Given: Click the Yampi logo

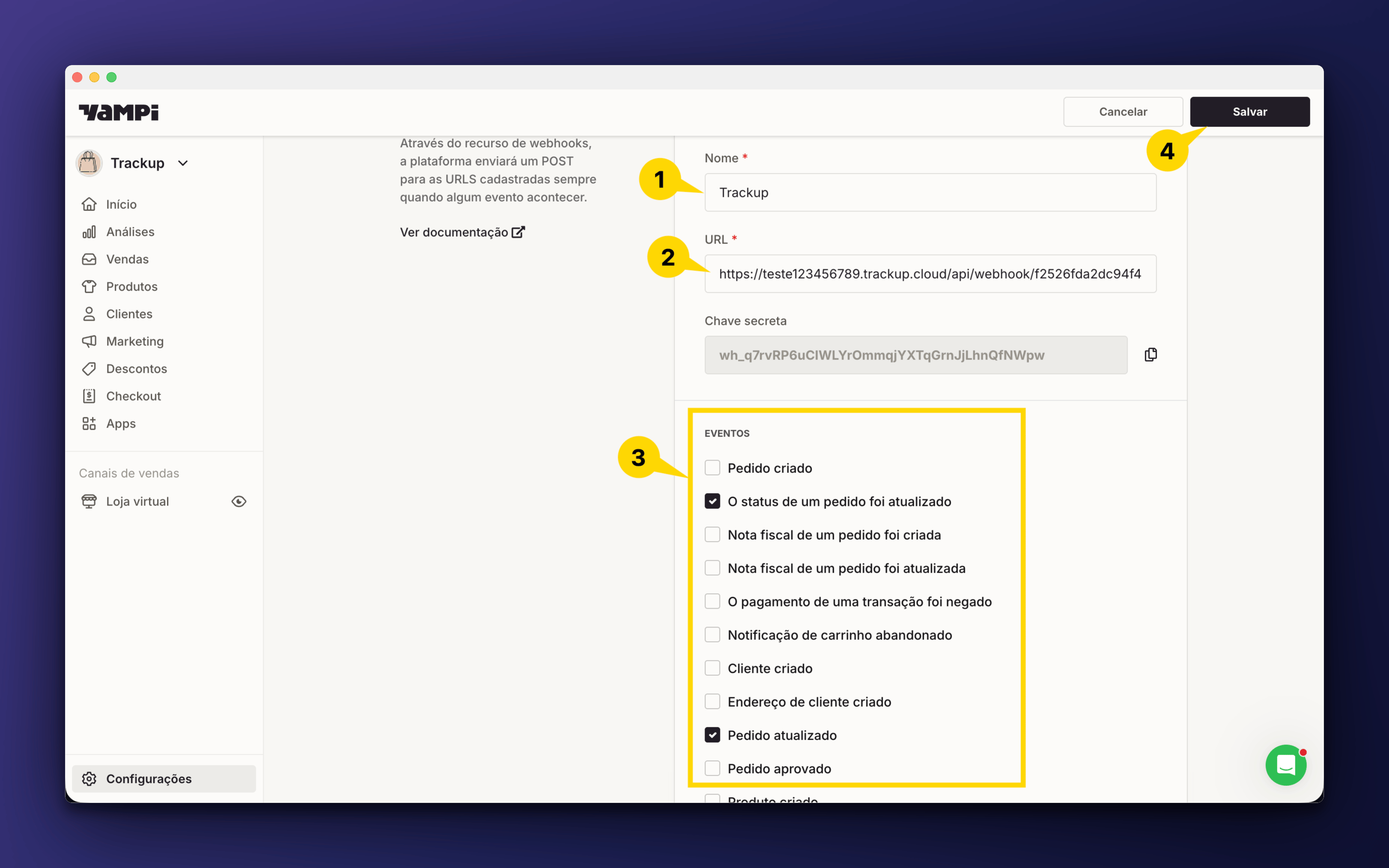Looking at the screenshot, I should pos(118,112).
